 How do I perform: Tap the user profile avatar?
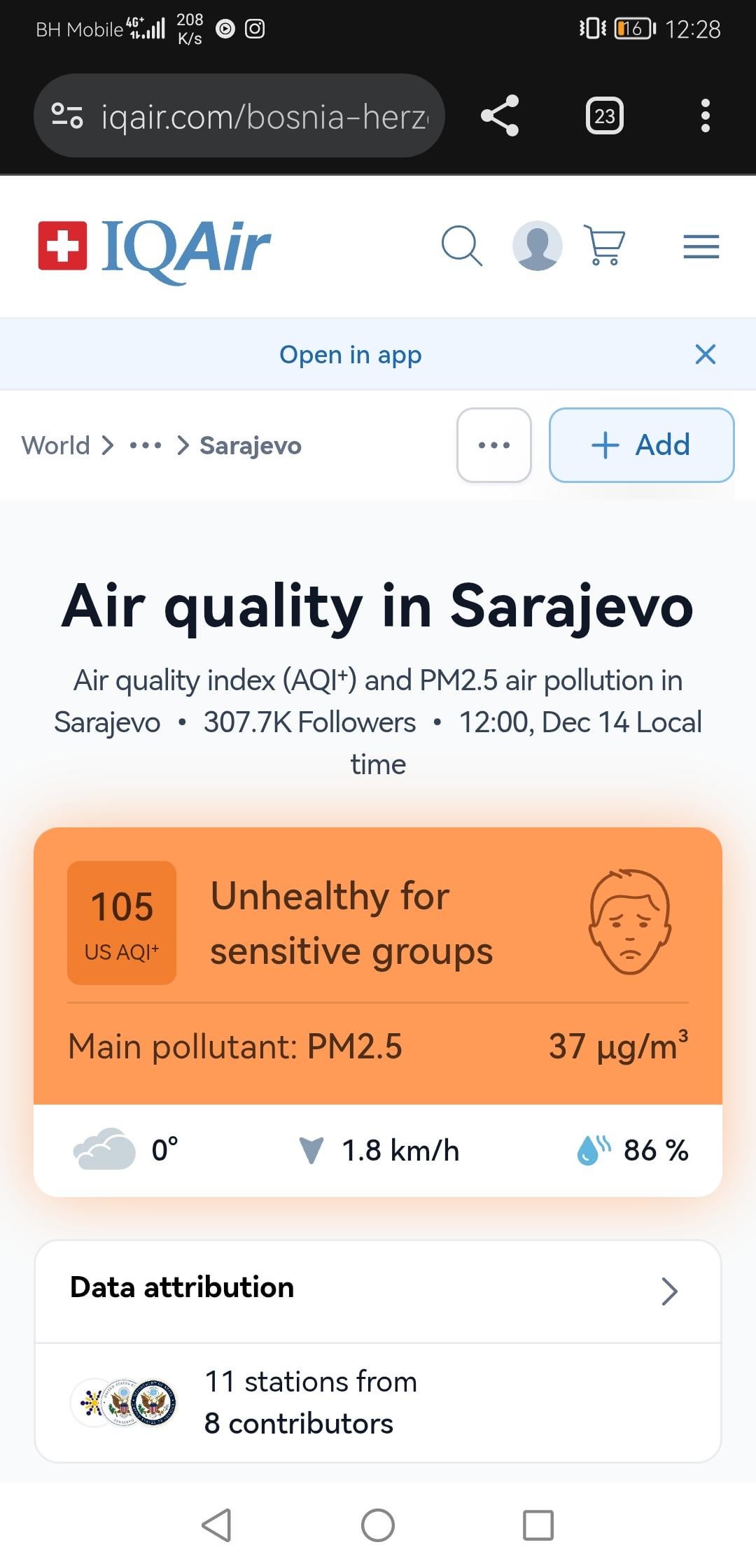(x=537, y=246)
